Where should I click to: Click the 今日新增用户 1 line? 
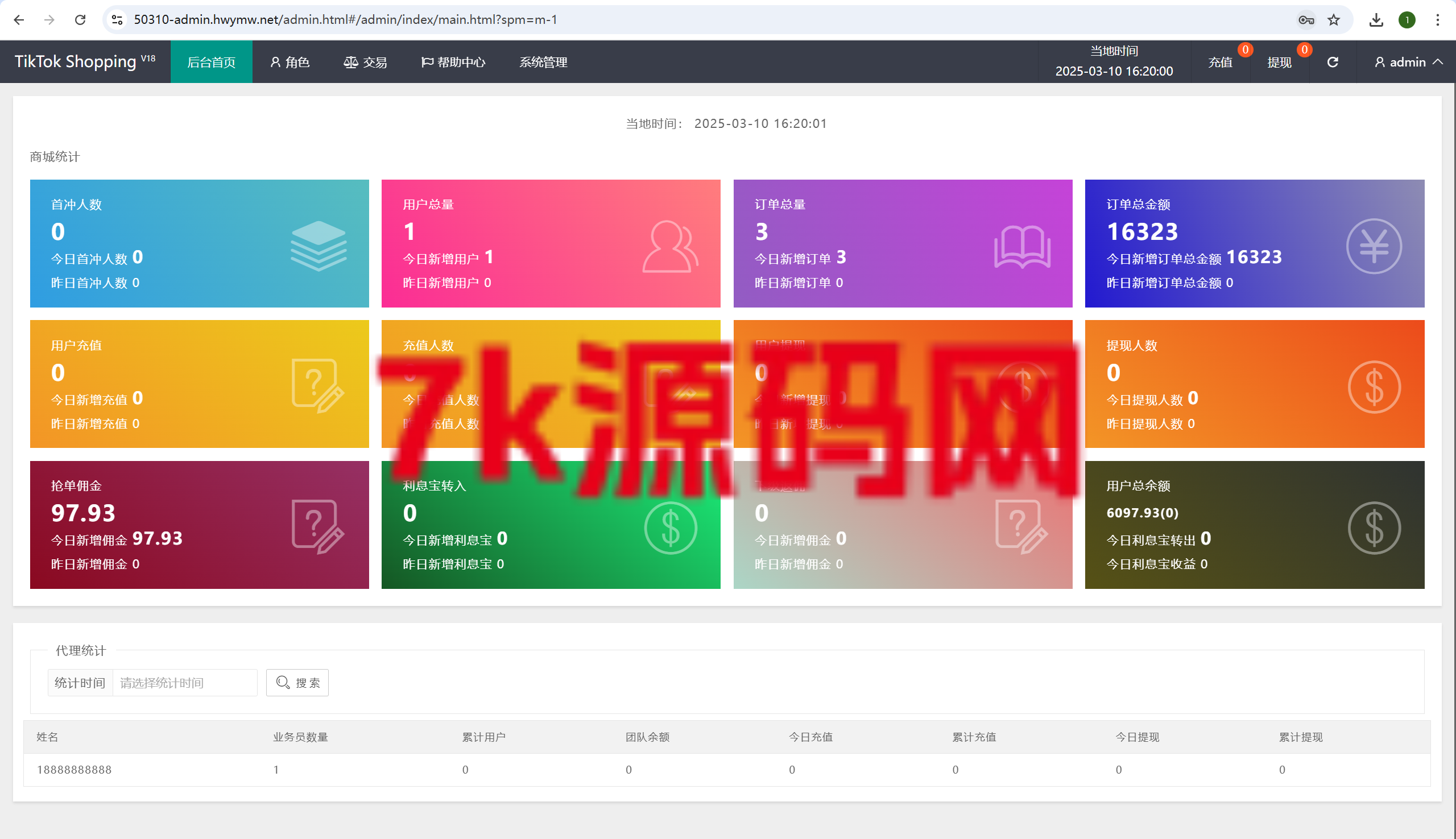[448, 257]
